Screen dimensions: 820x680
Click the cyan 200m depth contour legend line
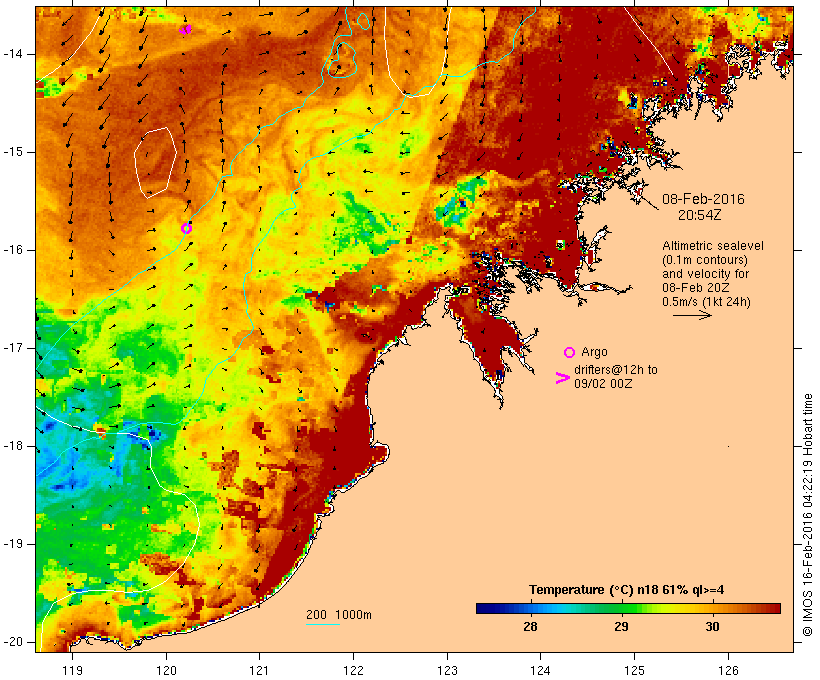tap(323, 624)
